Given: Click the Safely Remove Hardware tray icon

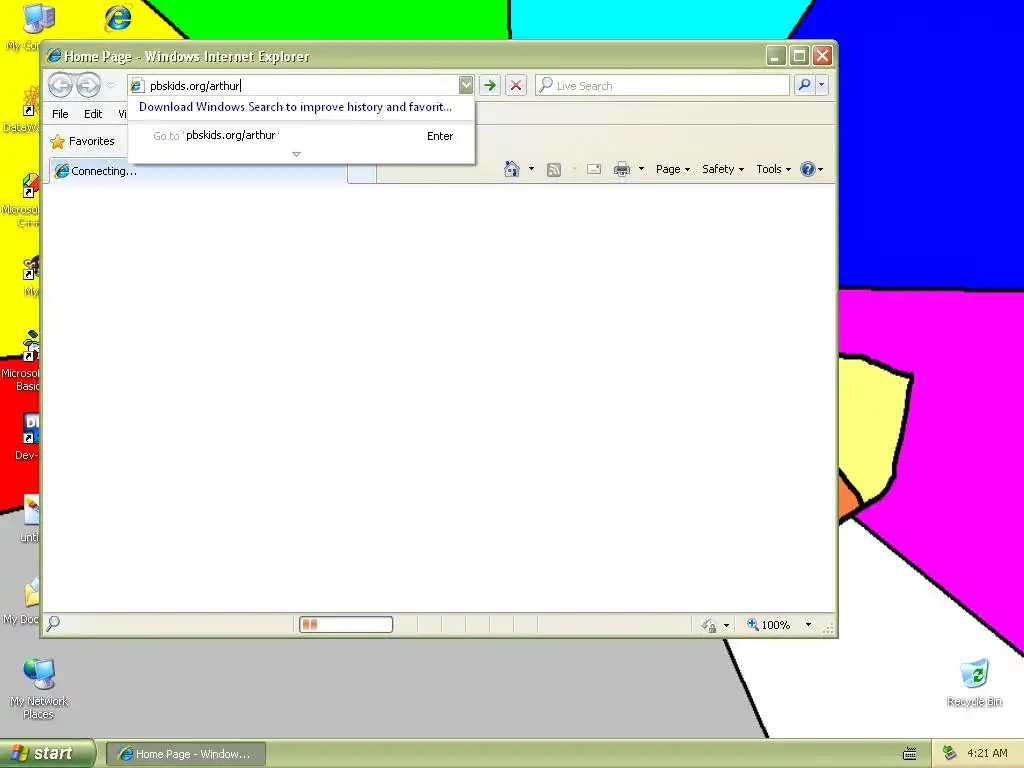Looking at the screenshot, I should pos(950,754).
